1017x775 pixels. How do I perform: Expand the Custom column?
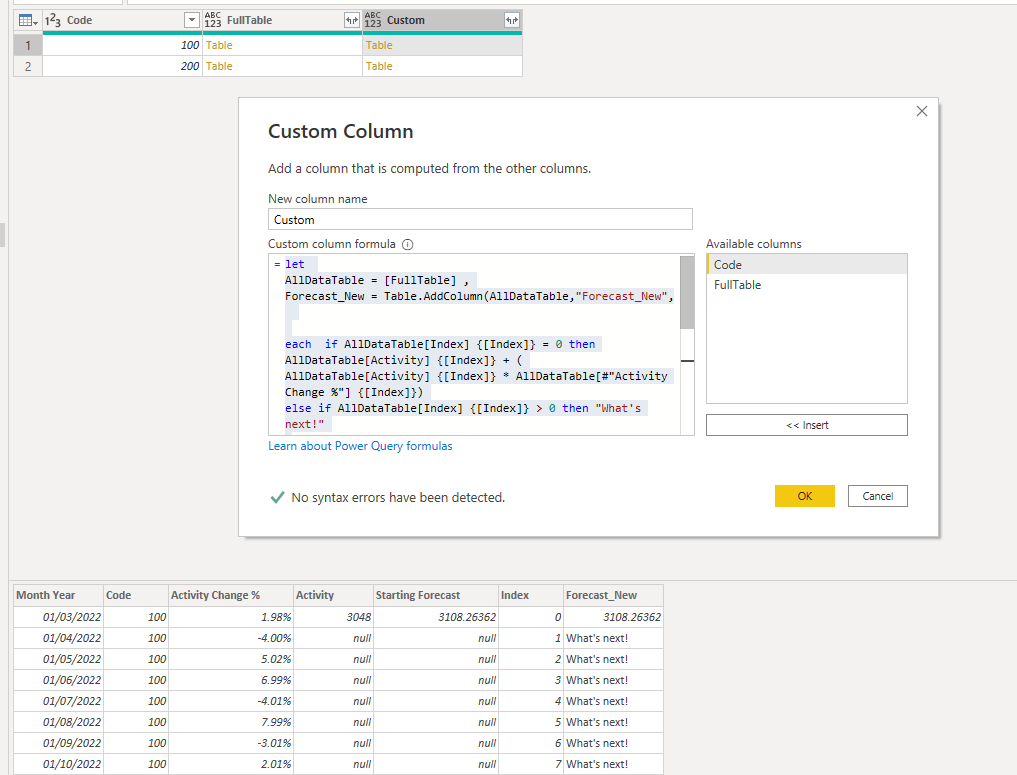tap(512, 20)
